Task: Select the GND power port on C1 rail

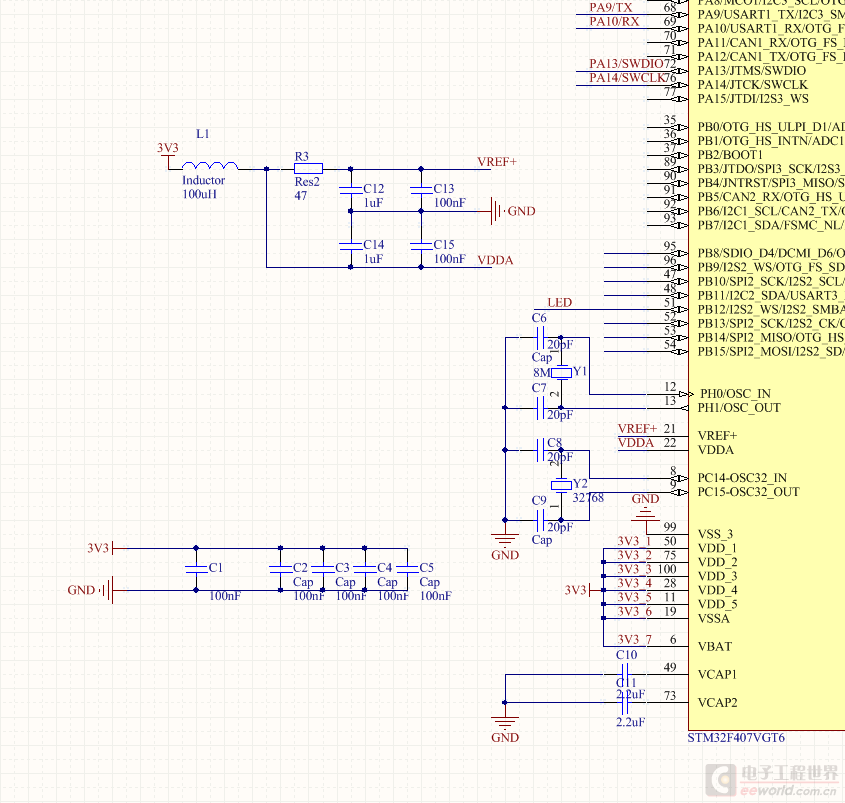Action: click(x=97, y=590)
